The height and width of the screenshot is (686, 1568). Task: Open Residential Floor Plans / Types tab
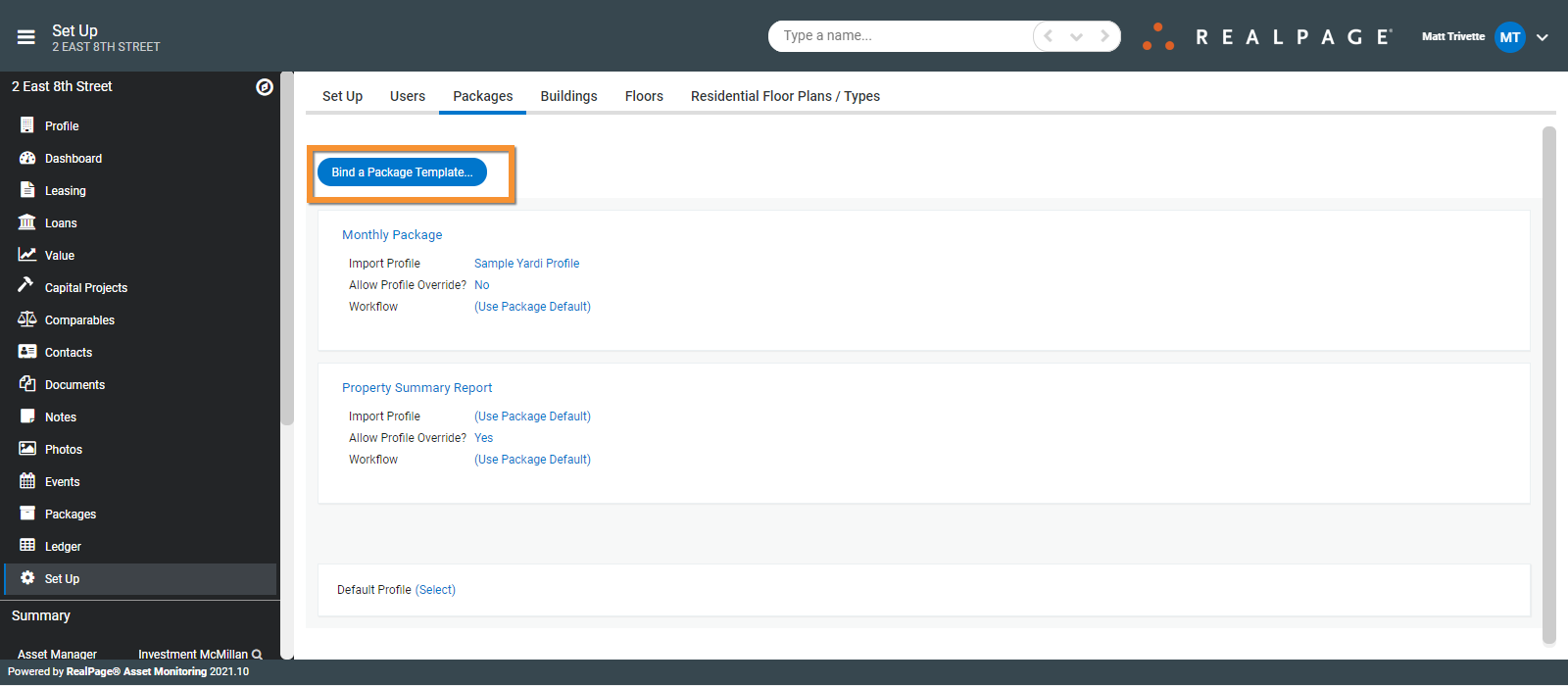tap(785, 96)
